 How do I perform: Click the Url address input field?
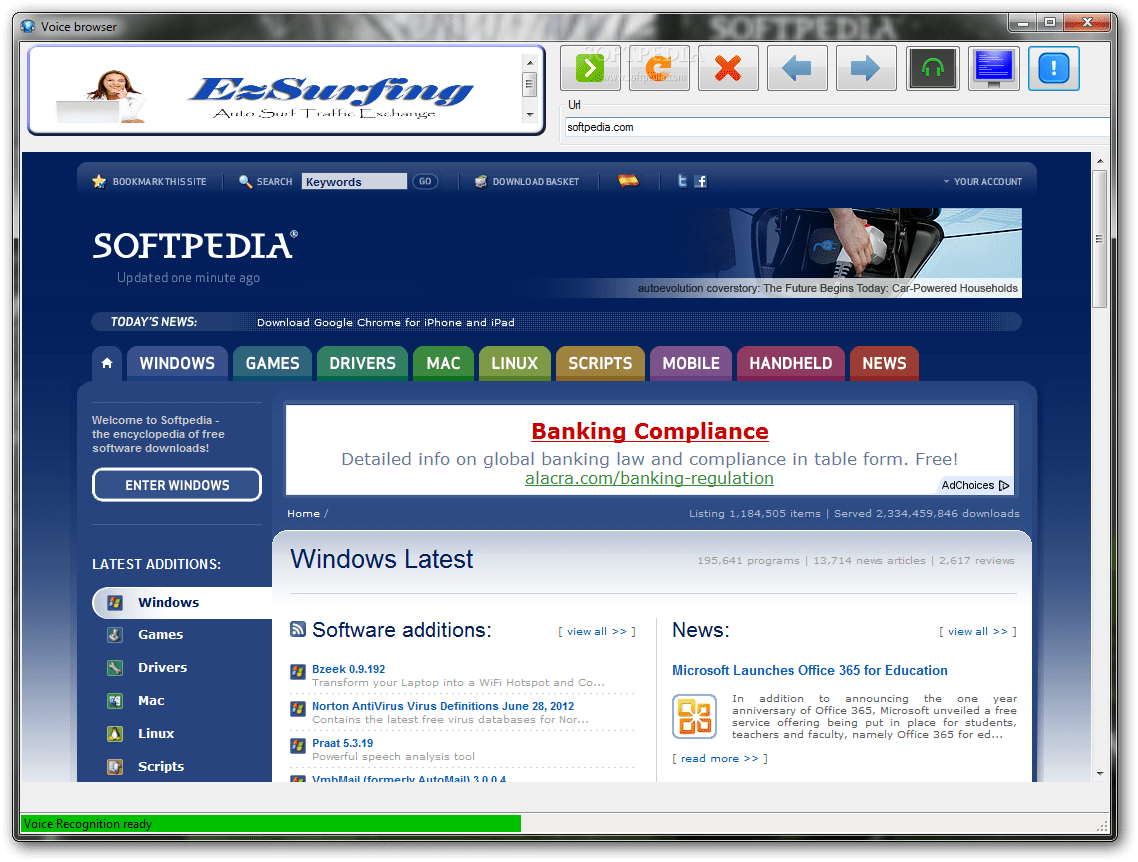tap(837, 127)
